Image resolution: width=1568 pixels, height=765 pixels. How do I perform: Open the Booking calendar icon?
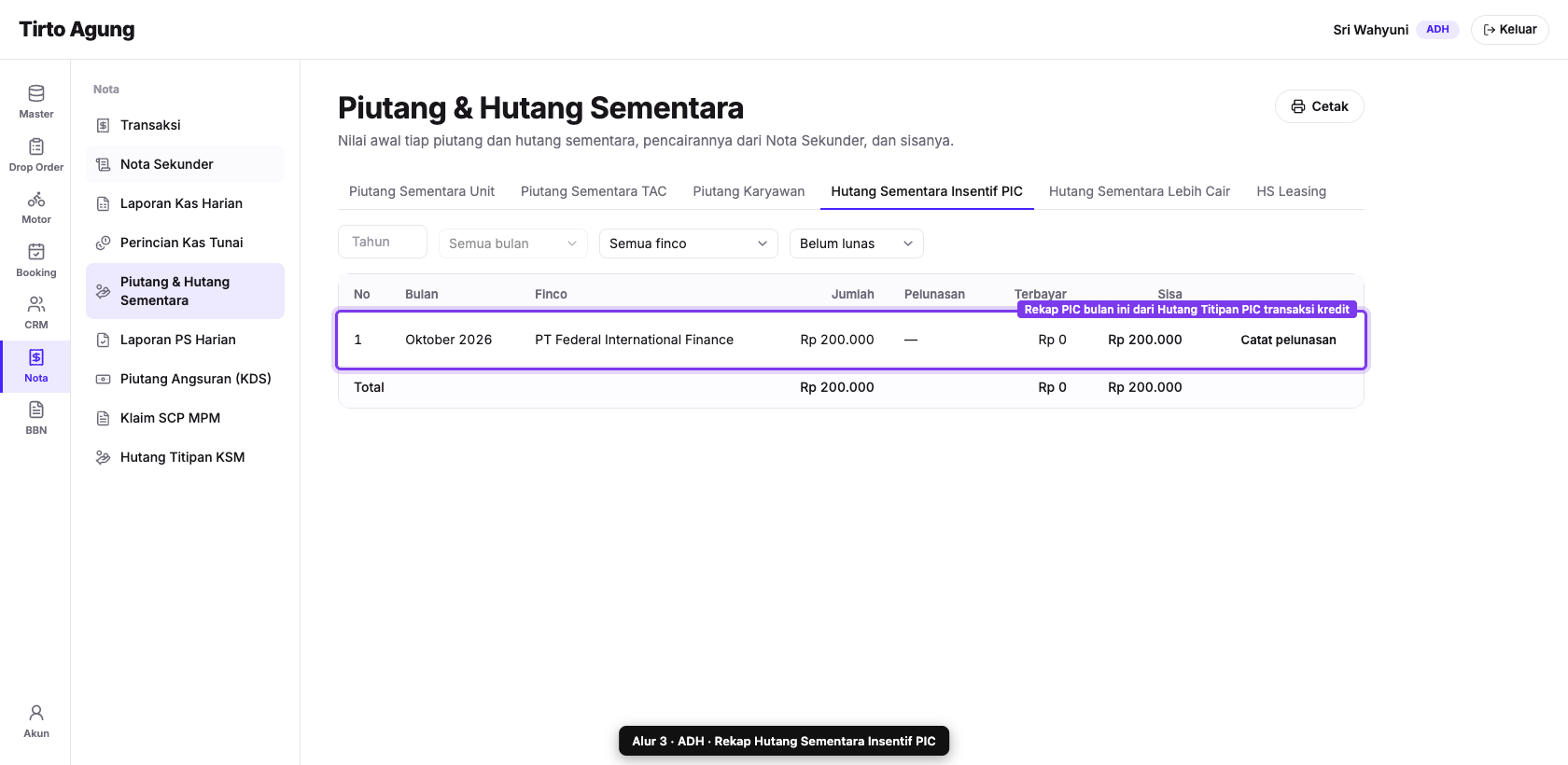(36, 252)
